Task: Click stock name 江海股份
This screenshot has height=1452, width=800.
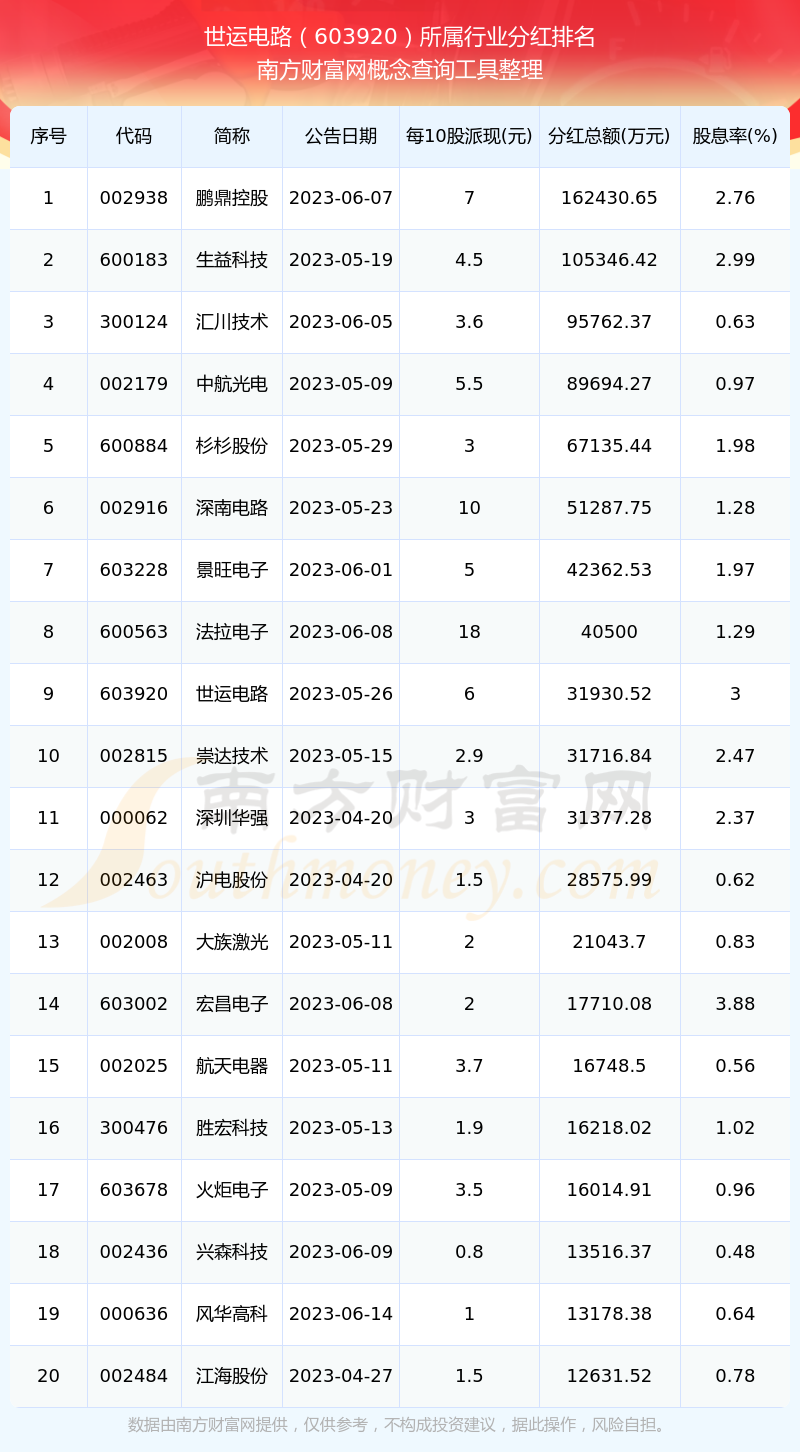Action: 232,1376
